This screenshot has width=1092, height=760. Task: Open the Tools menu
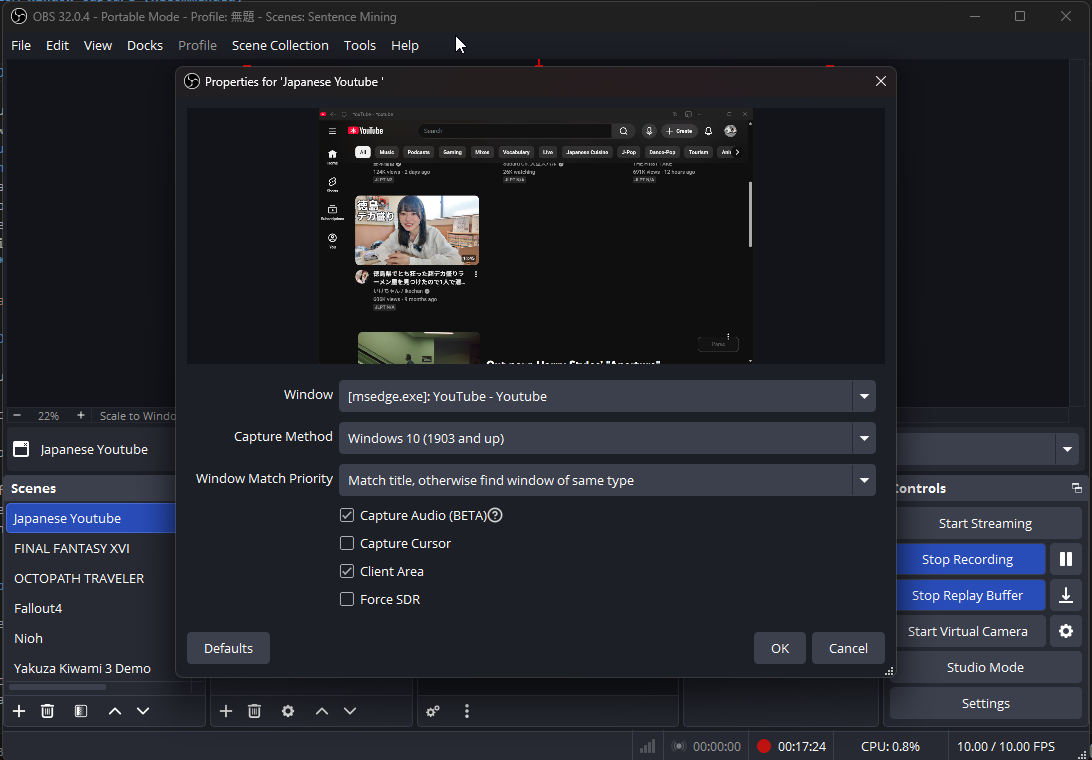coord(359,45)
